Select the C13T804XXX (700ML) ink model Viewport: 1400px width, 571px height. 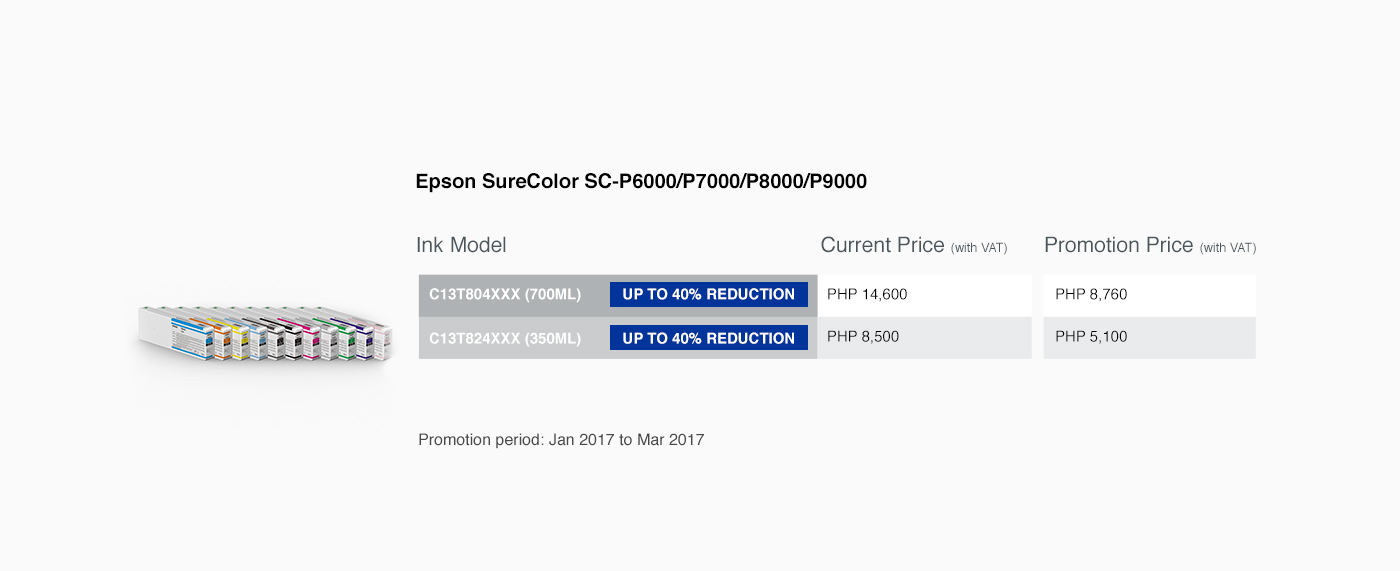pos(505,295)
